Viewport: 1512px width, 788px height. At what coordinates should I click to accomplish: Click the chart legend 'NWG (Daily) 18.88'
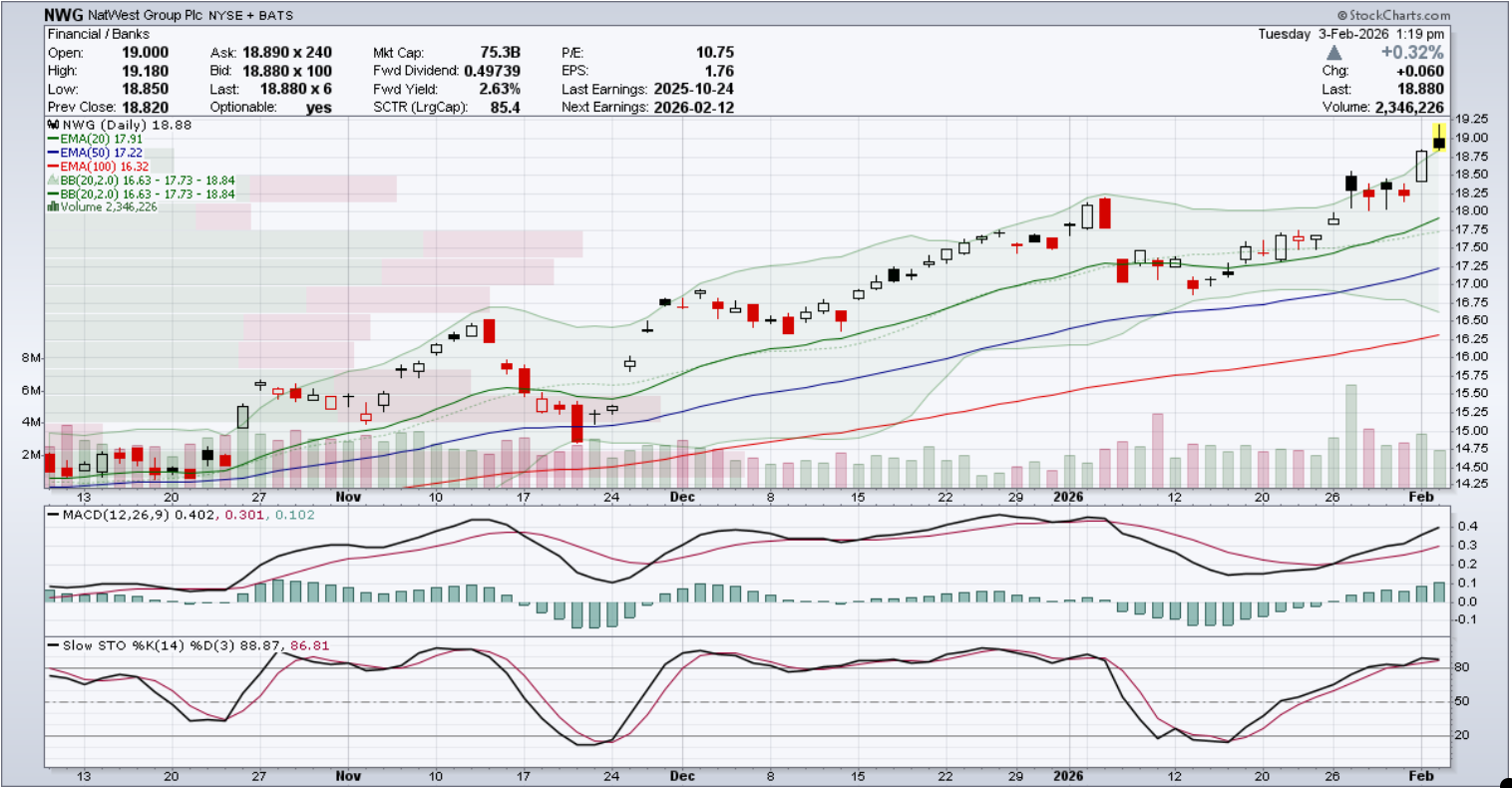pyautogui.click(x=125, y=126)
